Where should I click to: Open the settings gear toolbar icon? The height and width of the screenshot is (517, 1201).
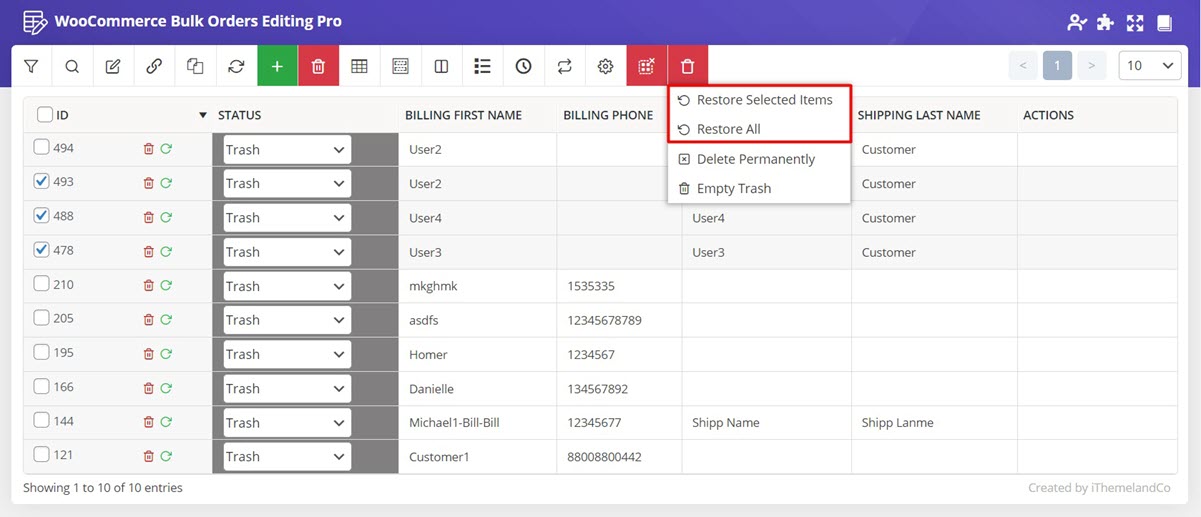click(605, 66)
